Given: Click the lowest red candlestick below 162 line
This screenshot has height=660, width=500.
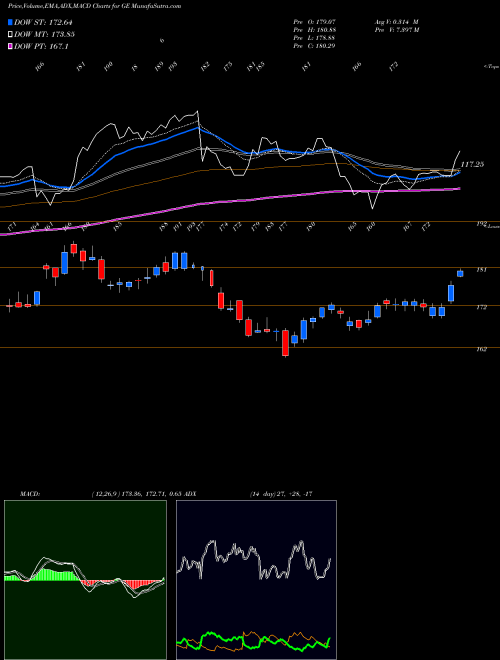Looking at the screenshot, I should [285, 343].
